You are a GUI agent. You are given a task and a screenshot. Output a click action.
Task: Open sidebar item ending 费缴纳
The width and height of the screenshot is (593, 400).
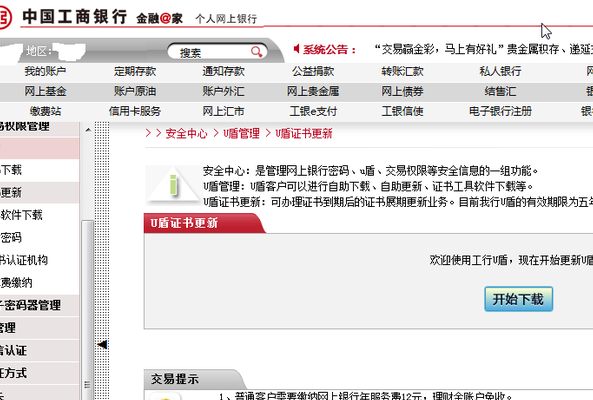click(39, 283)
